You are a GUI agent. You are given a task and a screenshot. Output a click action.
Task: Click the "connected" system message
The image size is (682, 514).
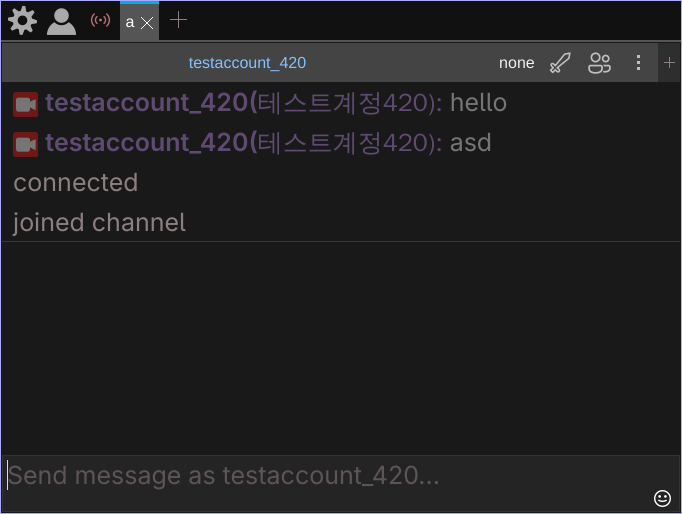click(x=76, y=183)
